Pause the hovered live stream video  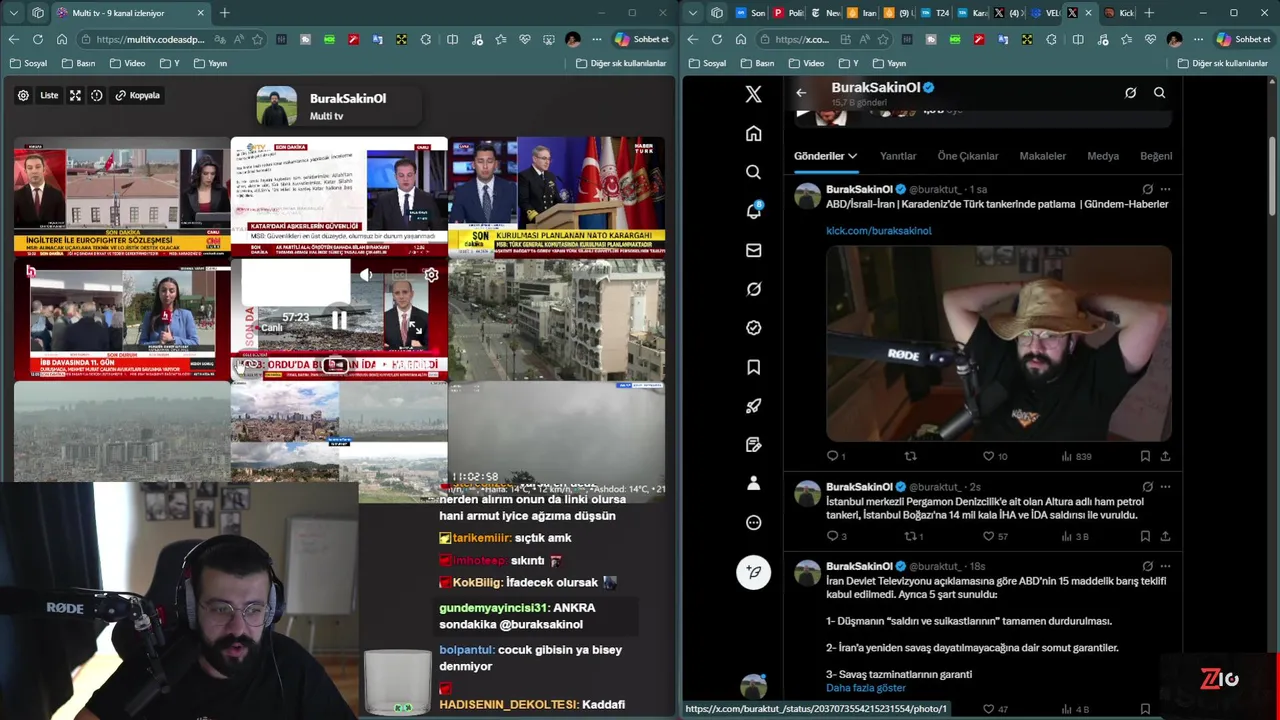[x=339, y=320]
